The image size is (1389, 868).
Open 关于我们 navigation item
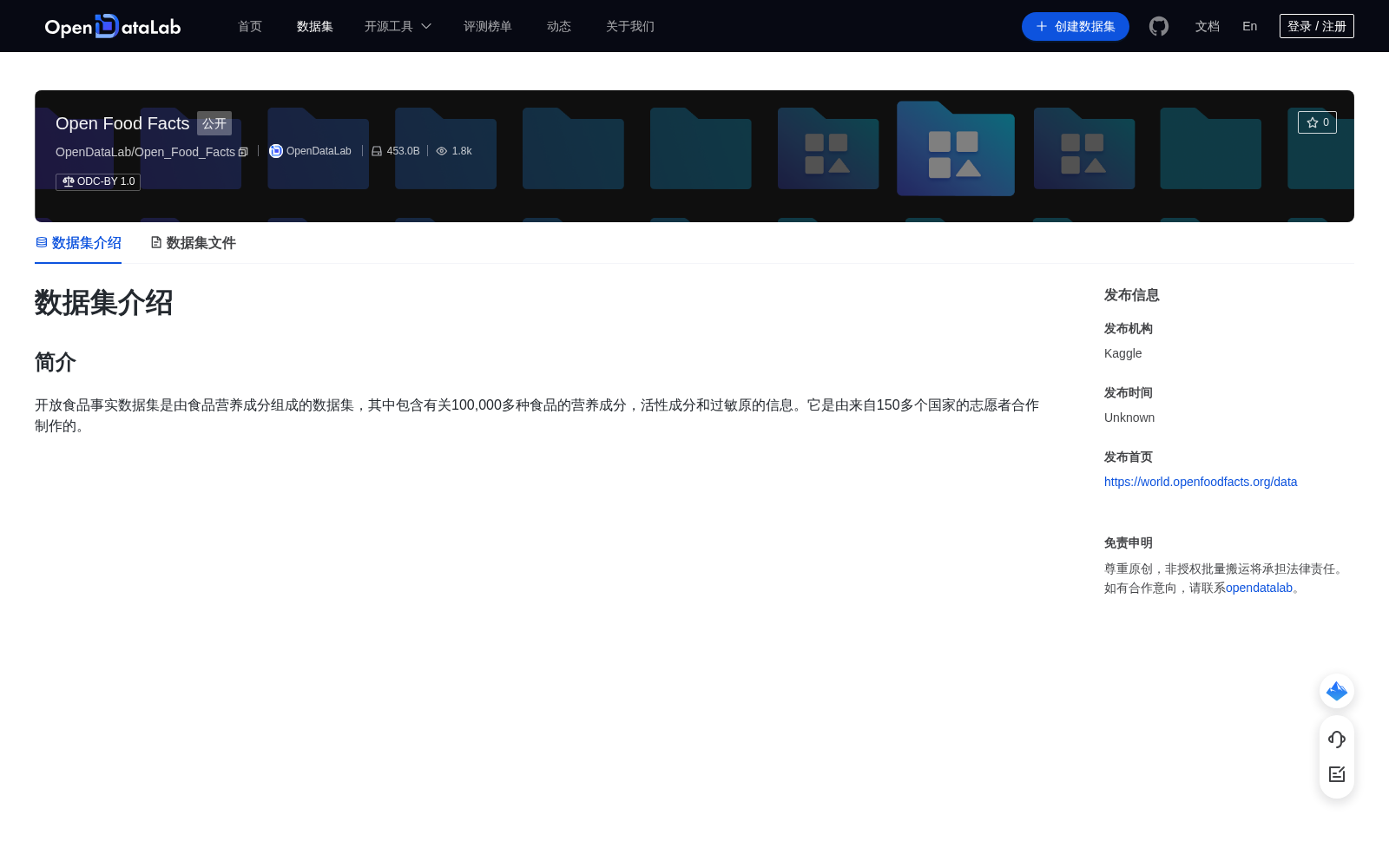(630, 26)
